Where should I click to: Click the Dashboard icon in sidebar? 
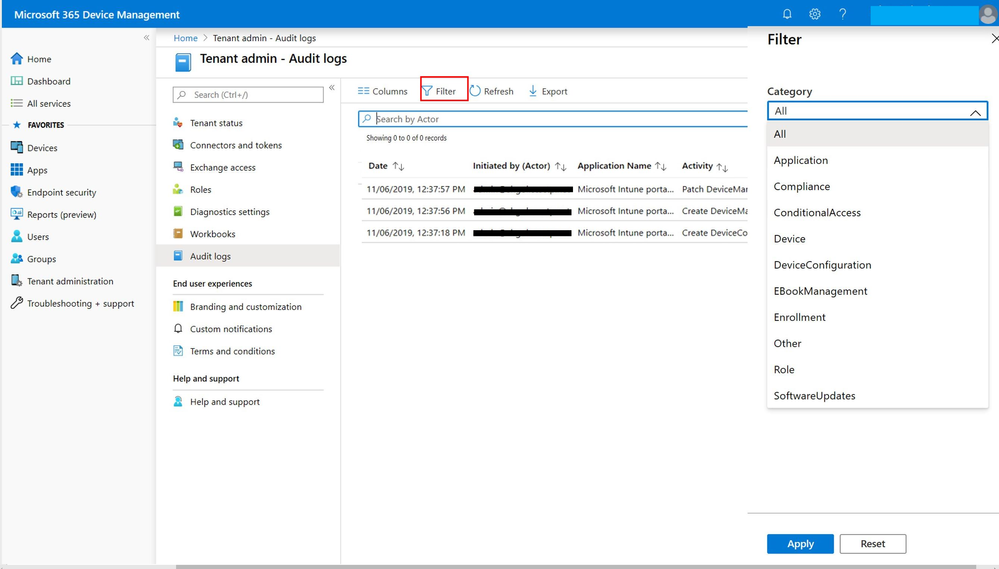coord(17,81)
